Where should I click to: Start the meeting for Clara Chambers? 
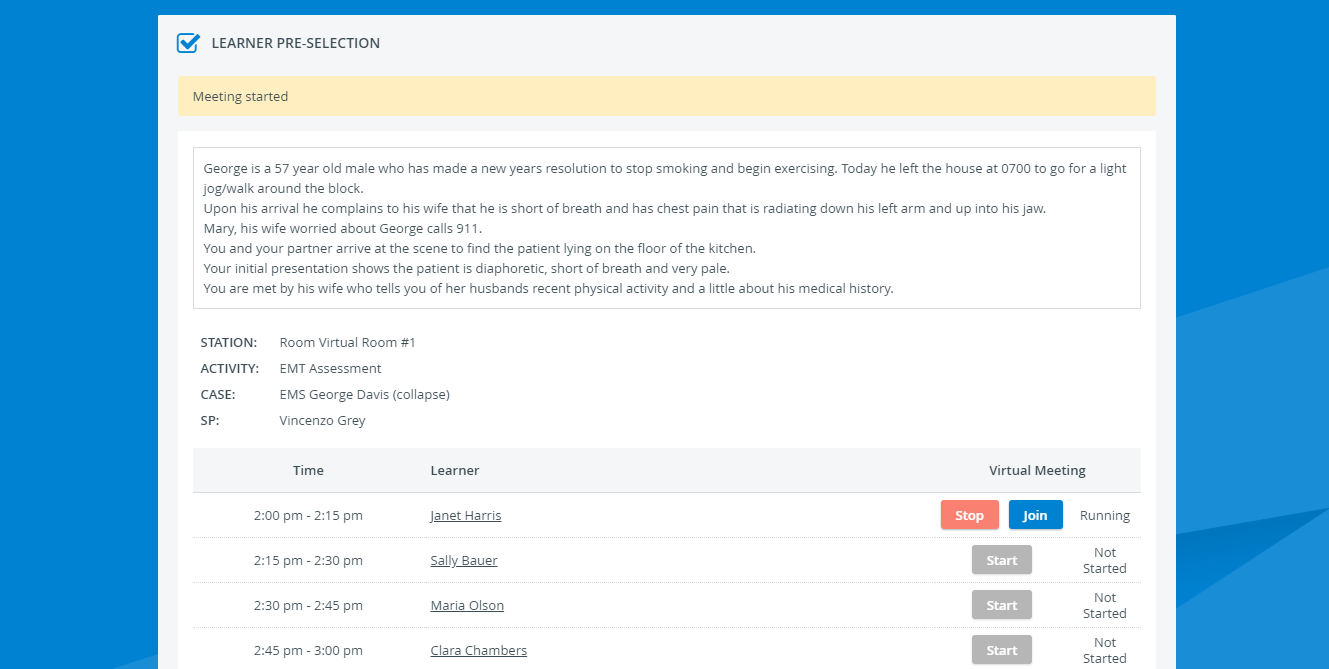[x=1001, y=650]
